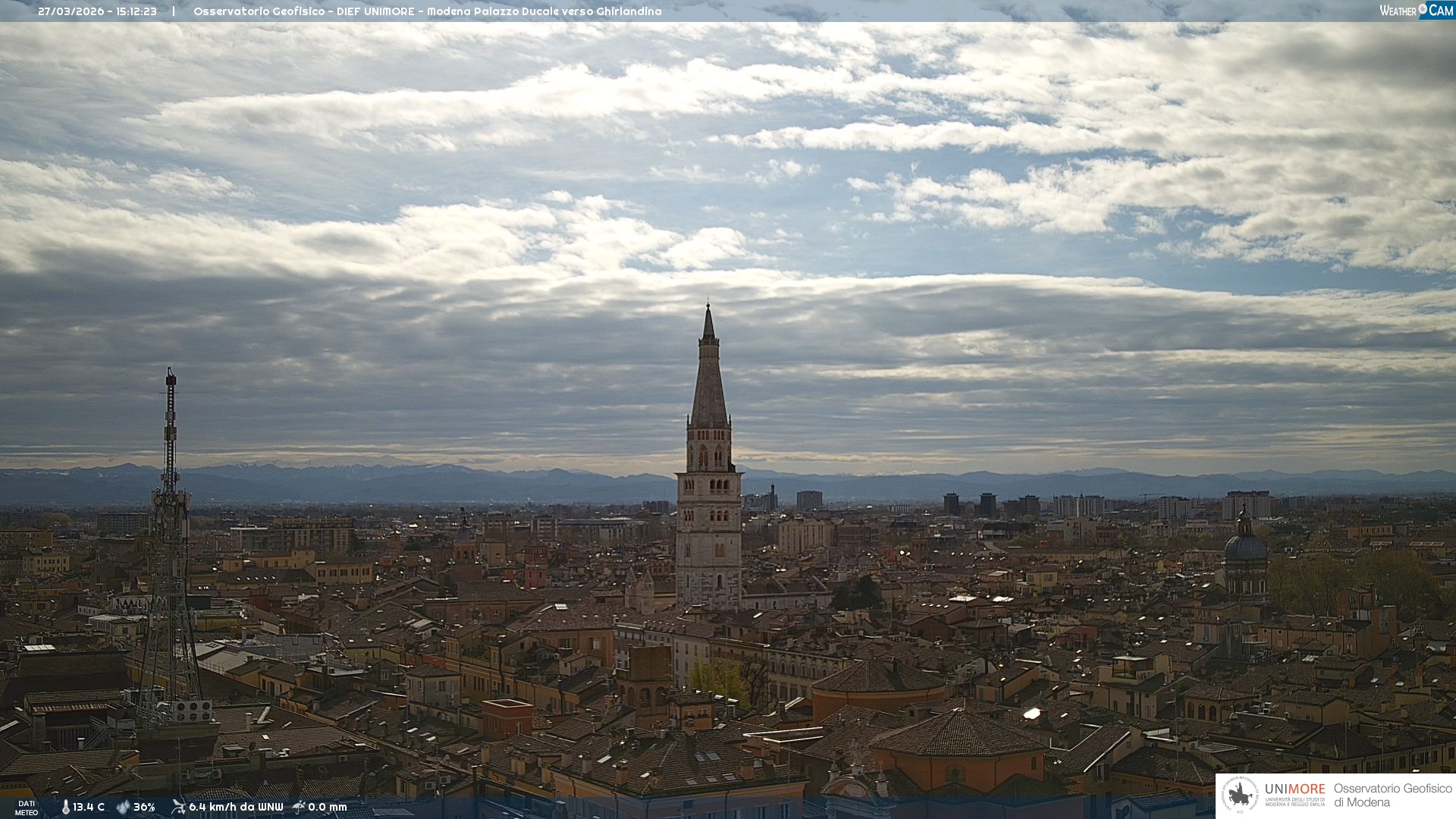Click the UNIMORE horseman seal emblem
Viewport: 1456px width, 819px height.
(1241, 795)
